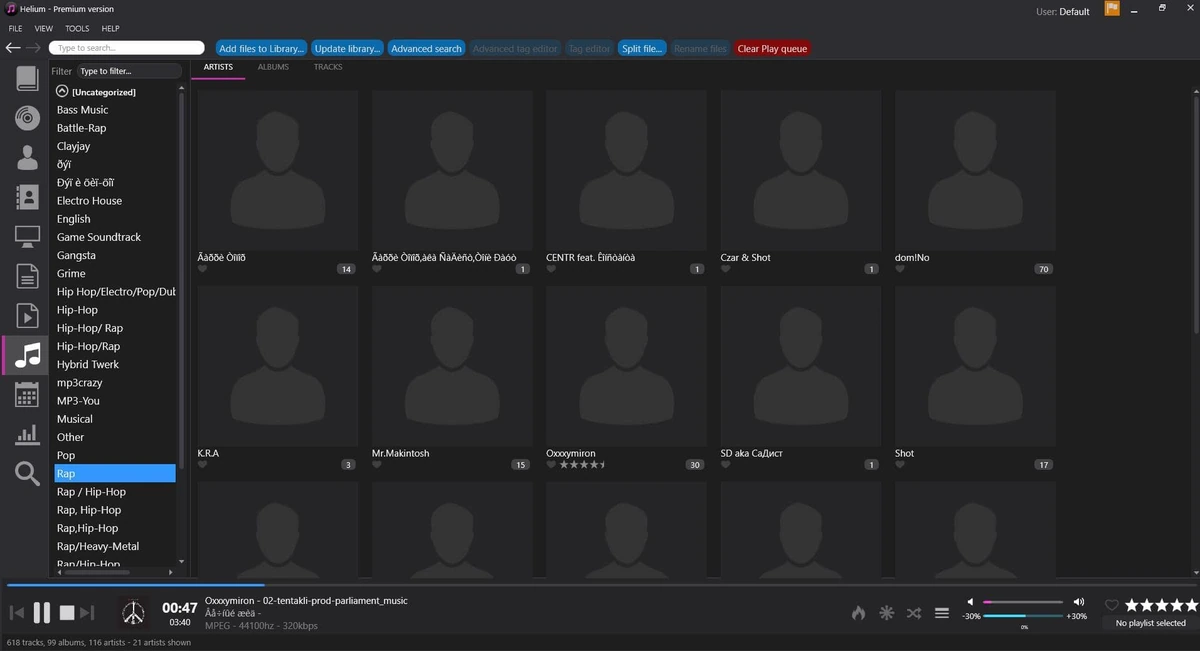Skip to the previous track
Screen dimensions: 1200x651
click(x=16, y=612)
